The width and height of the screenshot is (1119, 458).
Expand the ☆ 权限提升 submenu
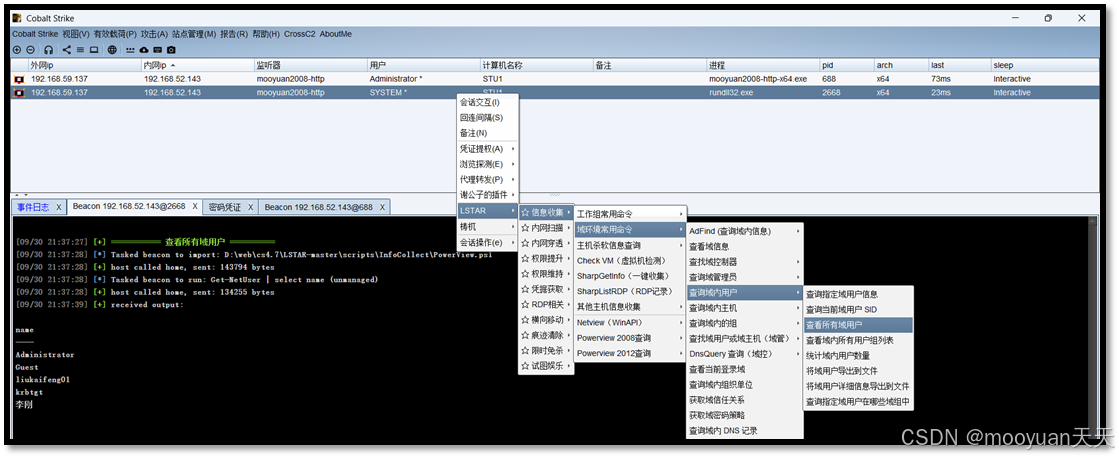pyautogui.click(x=546, y=259)
